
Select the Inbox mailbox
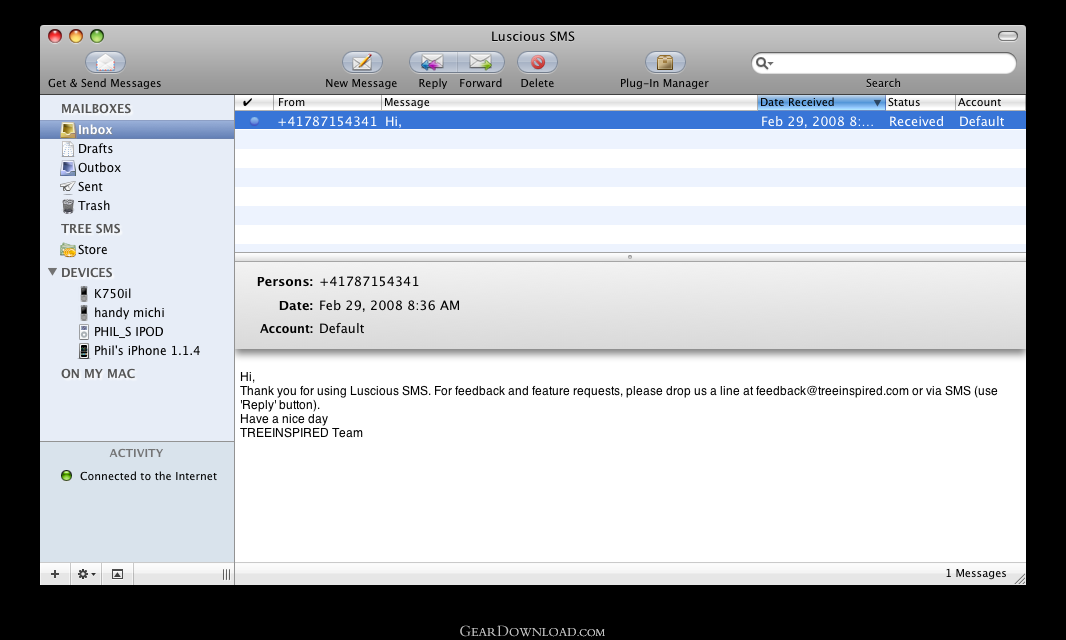coord(137,129)
